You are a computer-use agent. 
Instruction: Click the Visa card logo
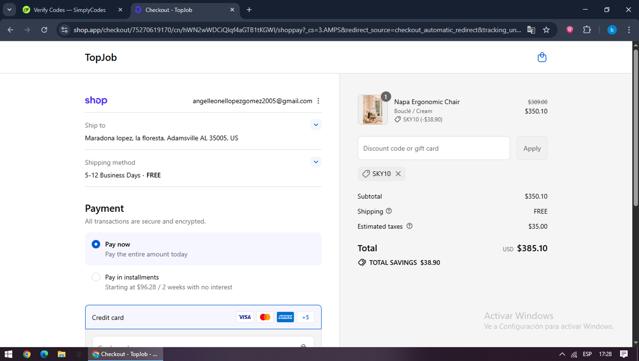coord(245,317)
